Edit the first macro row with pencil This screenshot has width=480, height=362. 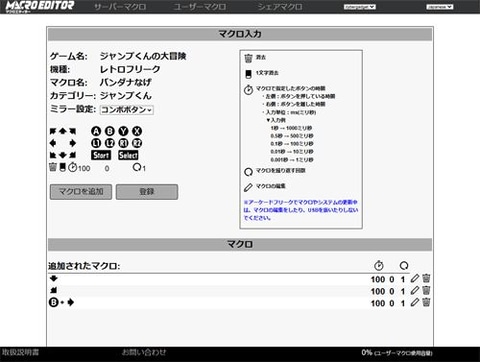tap(415, 278)
